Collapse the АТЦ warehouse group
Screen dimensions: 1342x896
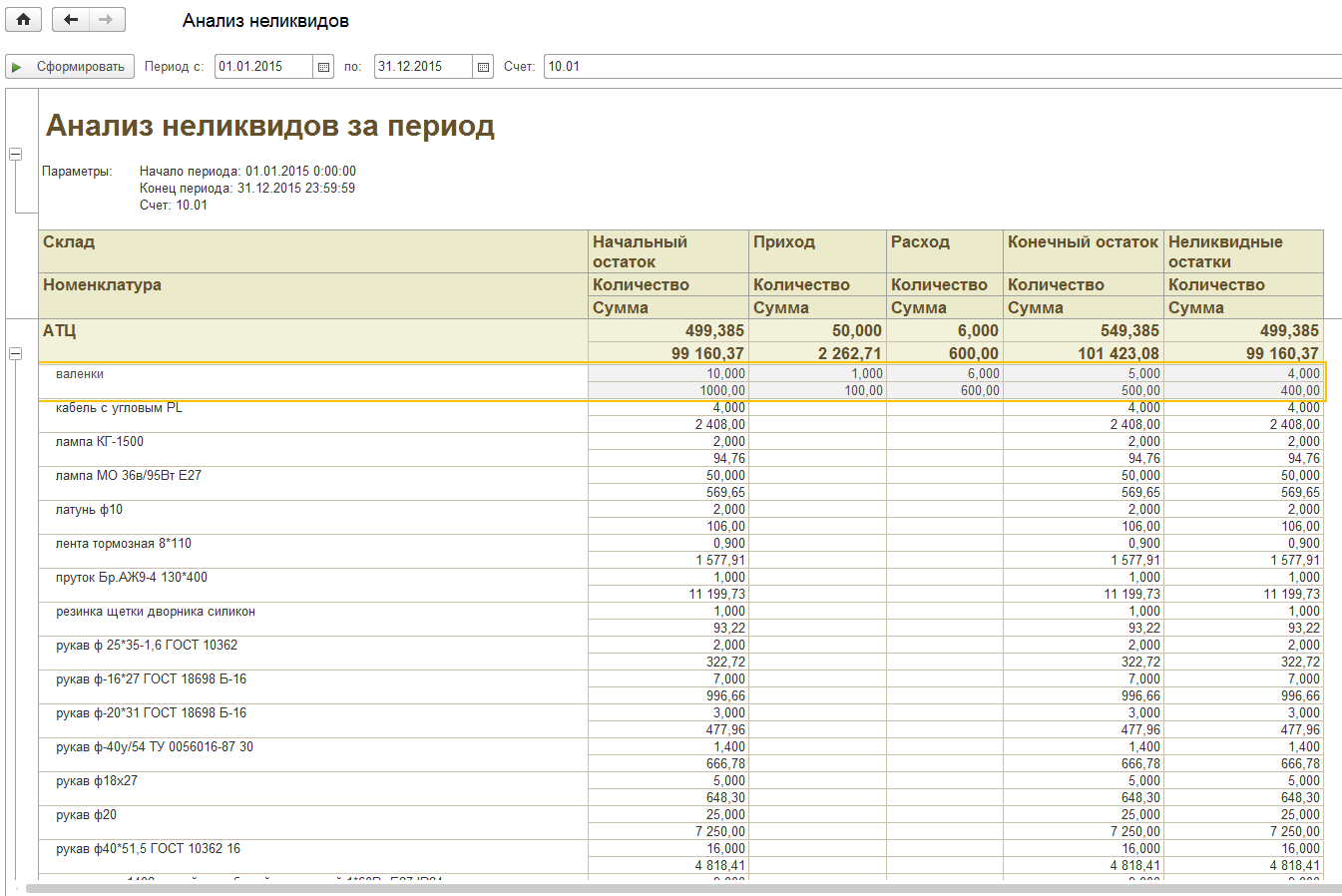pyautogui.click(x=15, y=354)
